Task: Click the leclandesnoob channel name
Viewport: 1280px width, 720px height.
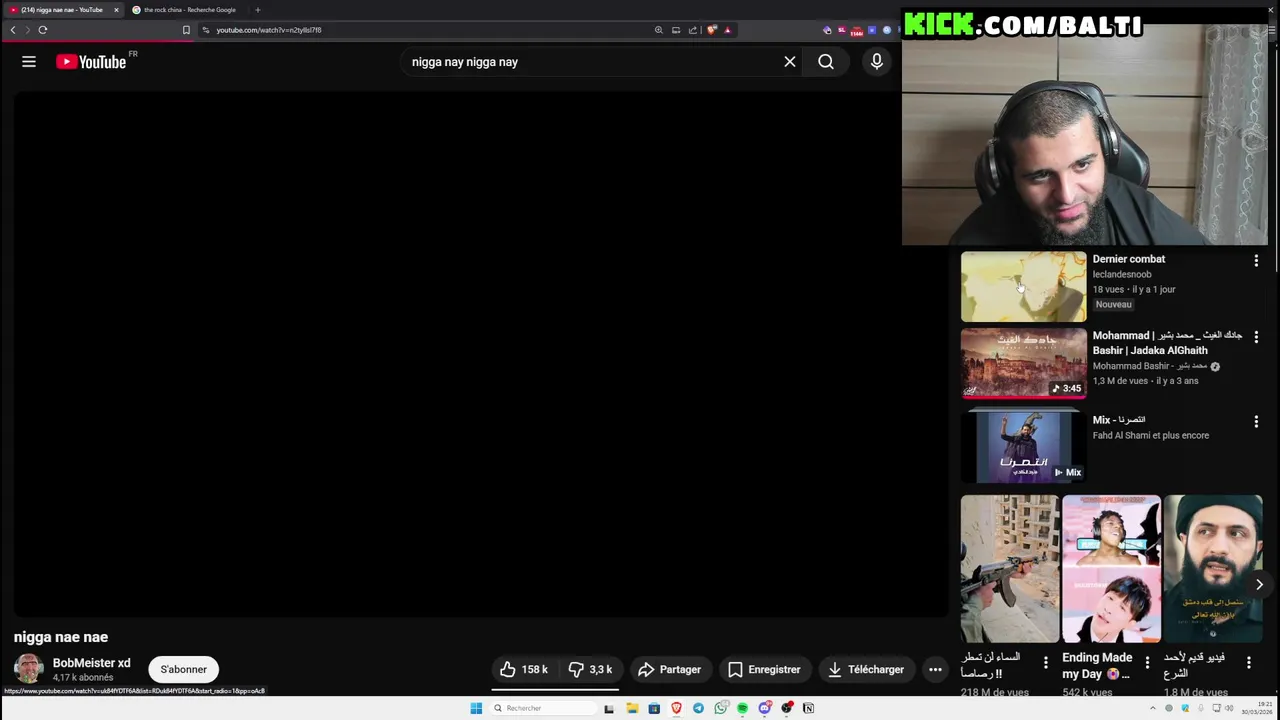Action: pos(1122,274)
